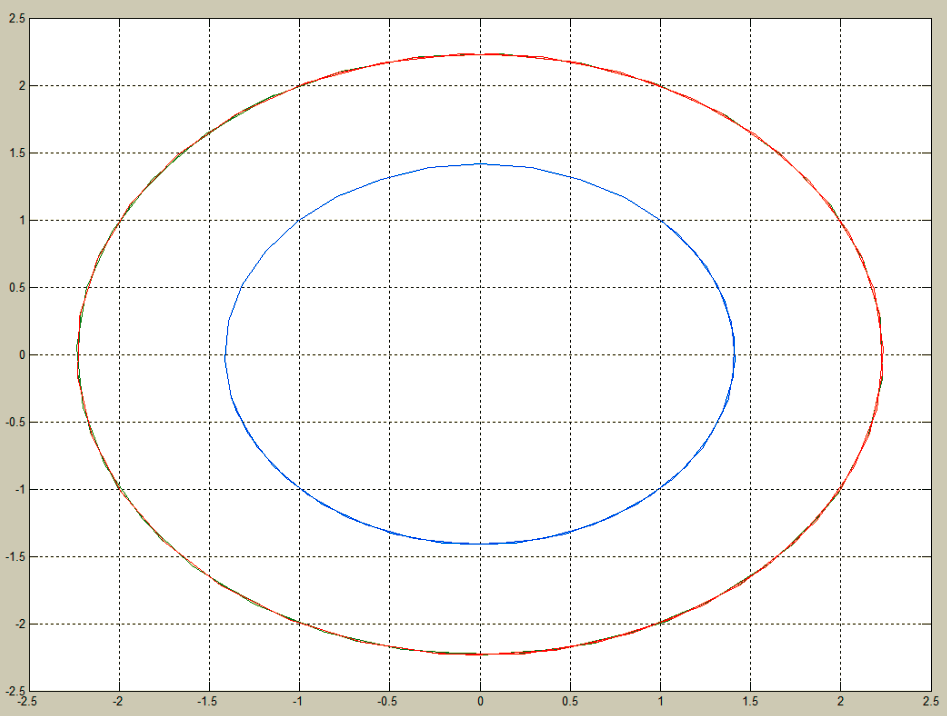Click the y-axis tick label 0
Viewport: 947px width, 716px height.
tap(22, 355)
